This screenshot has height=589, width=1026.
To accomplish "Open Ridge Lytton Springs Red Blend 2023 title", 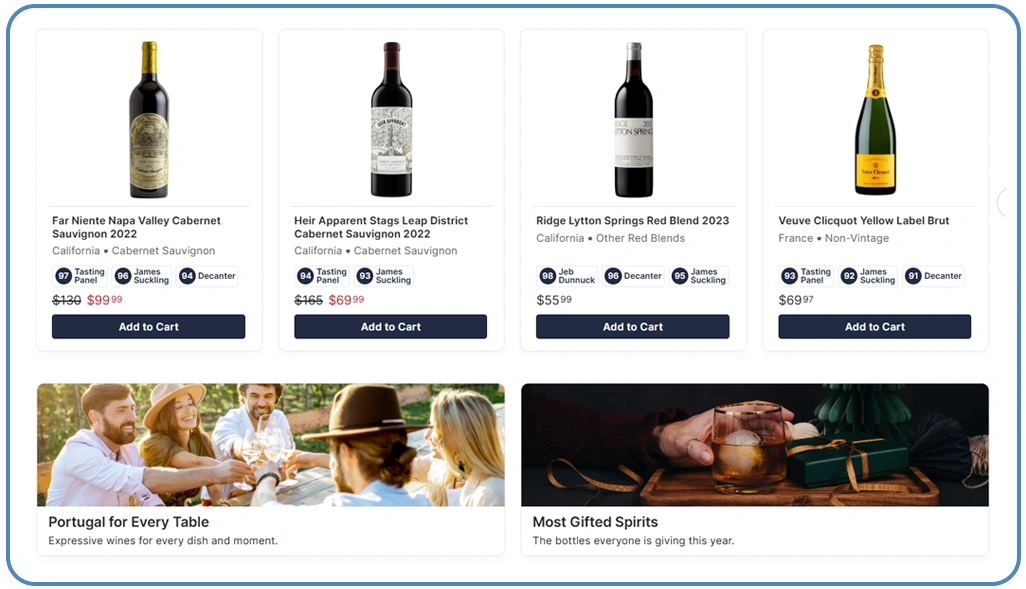I will (x=633, y=221).
